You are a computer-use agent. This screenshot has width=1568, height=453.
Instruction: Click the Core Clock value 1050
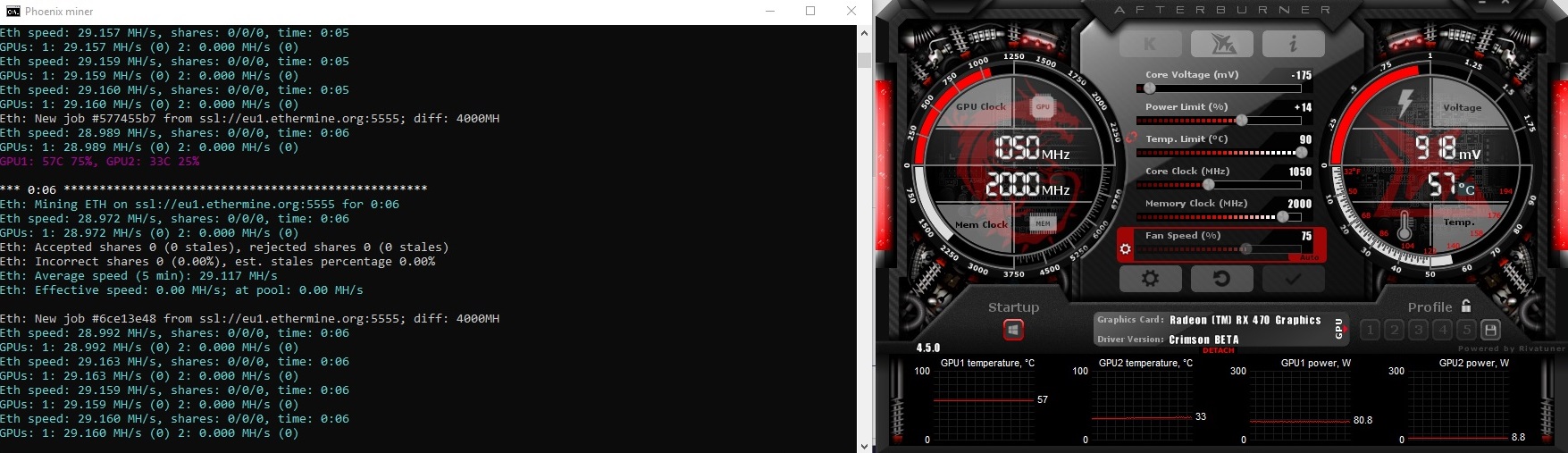point(1300,172)
